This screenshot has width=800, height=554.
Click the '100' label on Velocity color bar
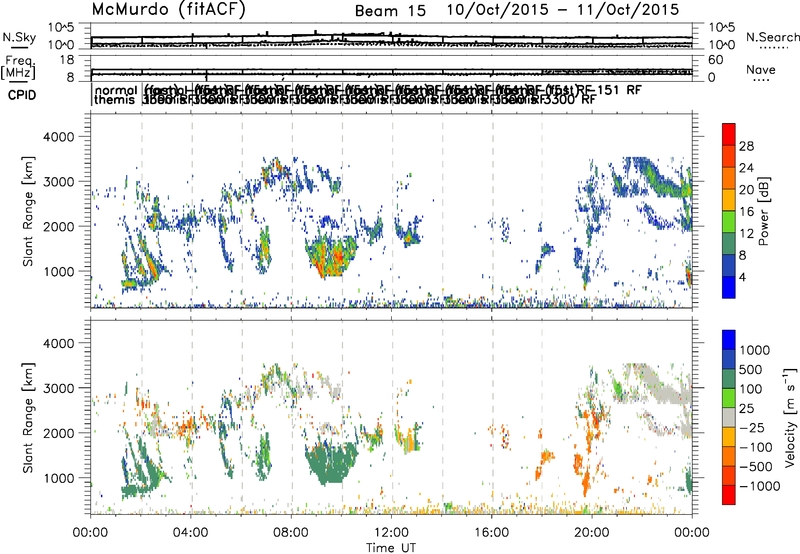[750, 389]
